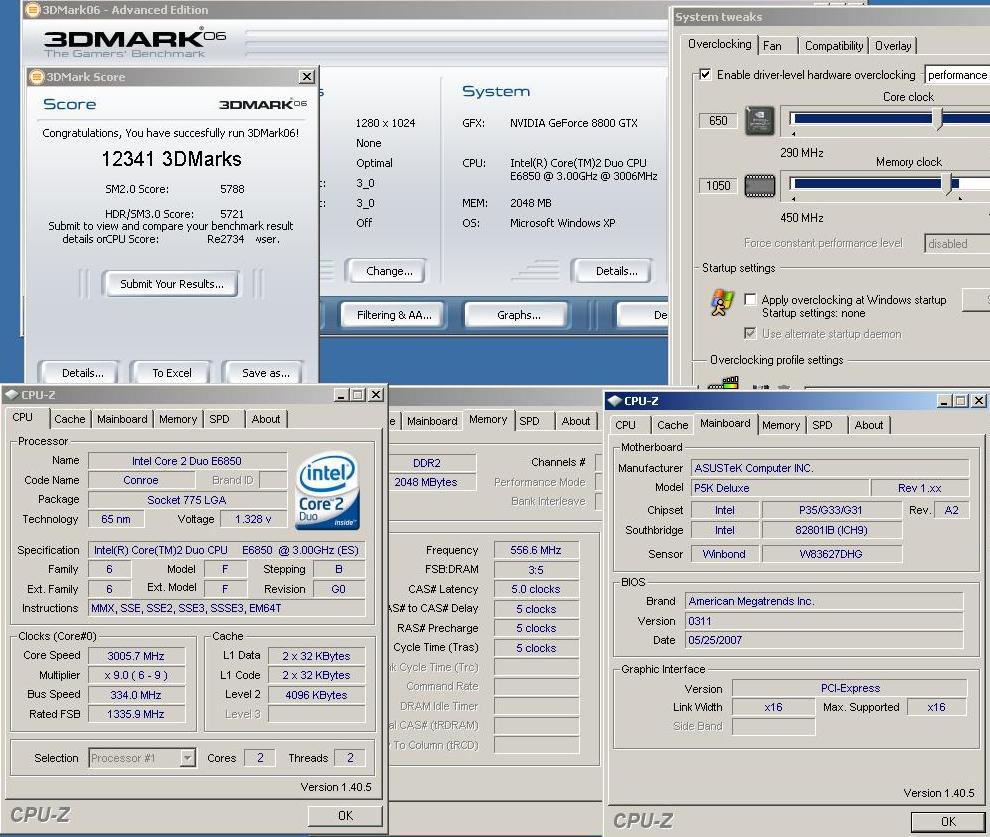Open About tab in left CPU-Z window
Image resolution: width=990 pixels, height=837 pixels.
pos(266,418)
